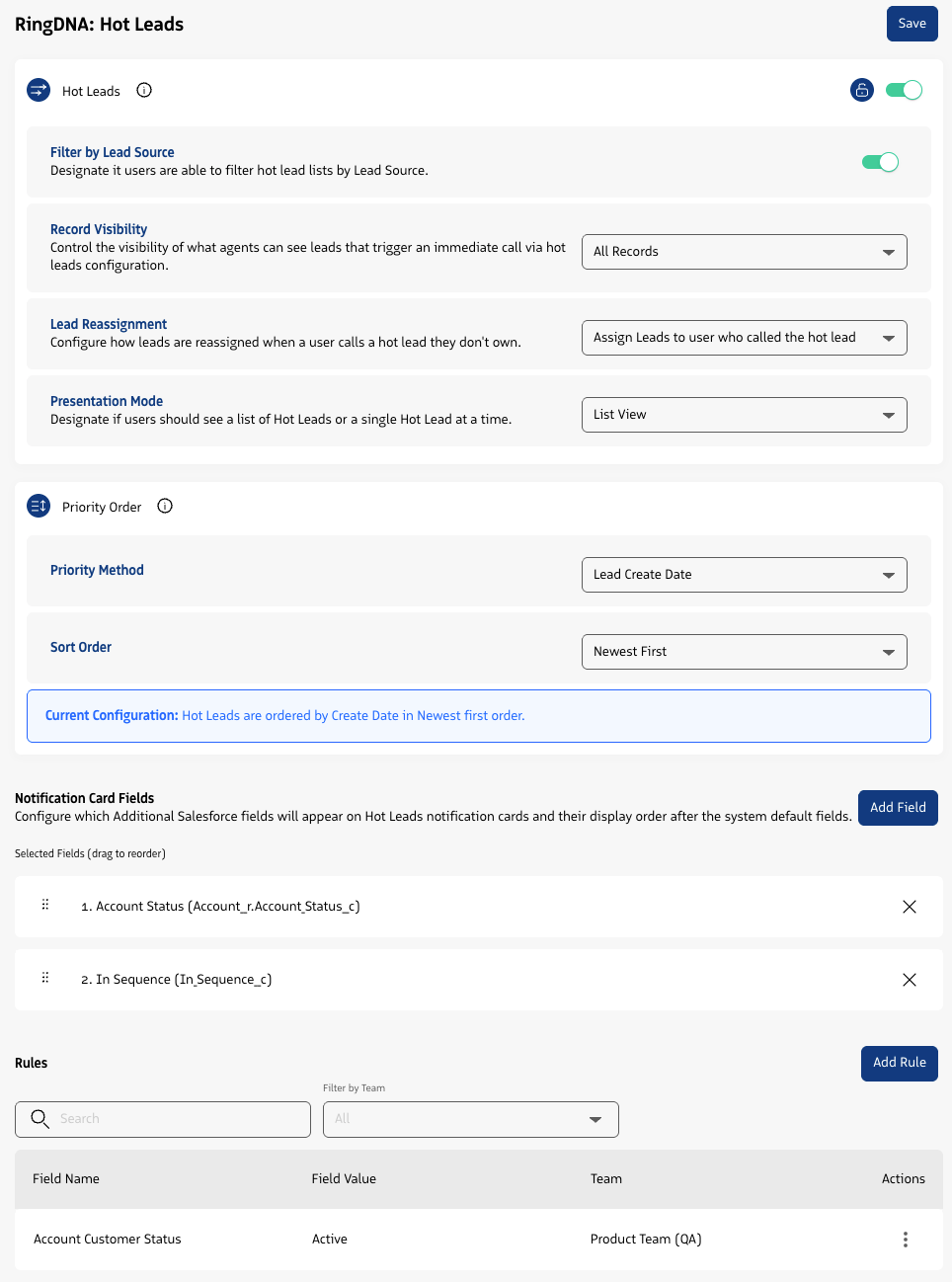Image resolution: width=952 pixels, height=1282 pixels.
Task: Grab the drag handle for Account Status field
Action: click(x=45, y=905)
